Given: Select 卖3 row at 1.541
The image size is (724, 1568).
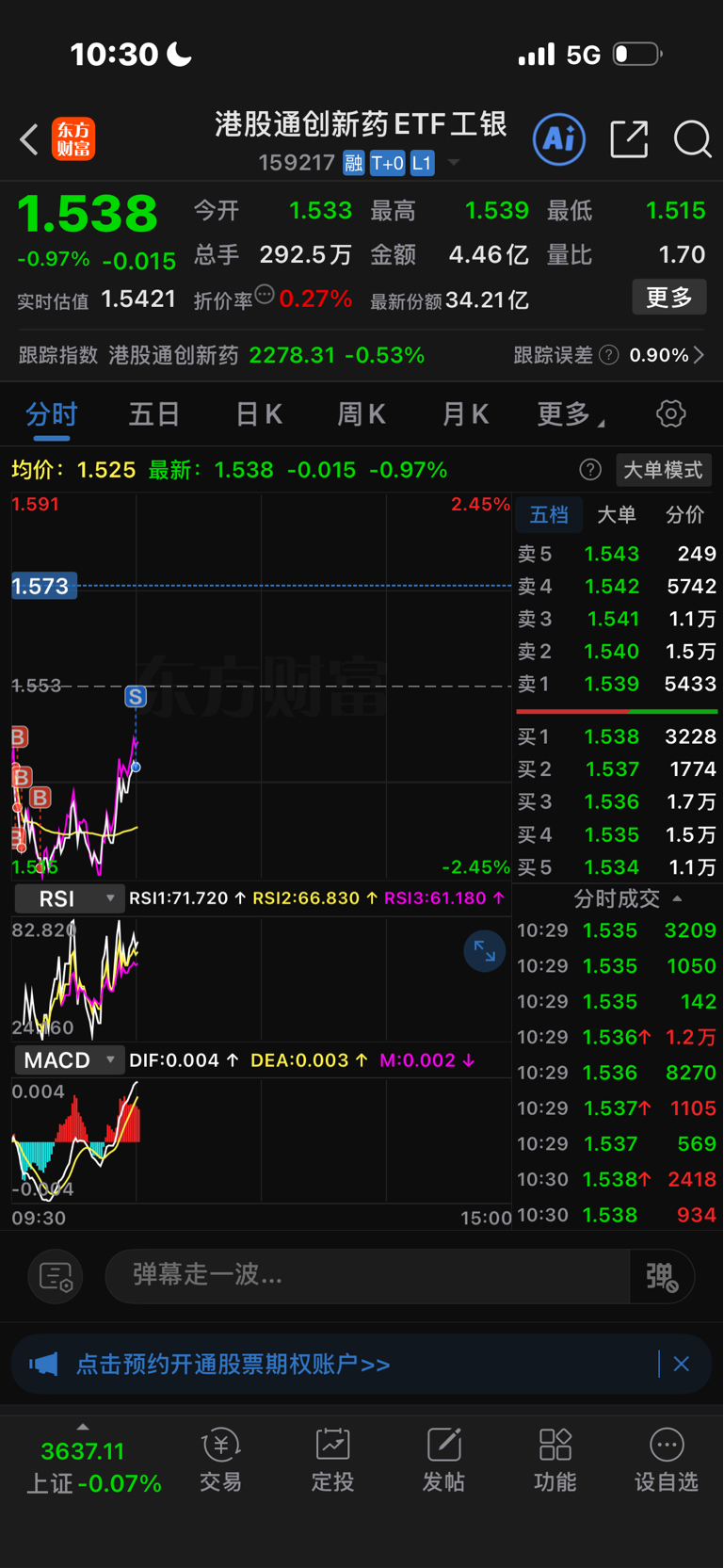Looking at the screenshot, I should tap(617, 619).
